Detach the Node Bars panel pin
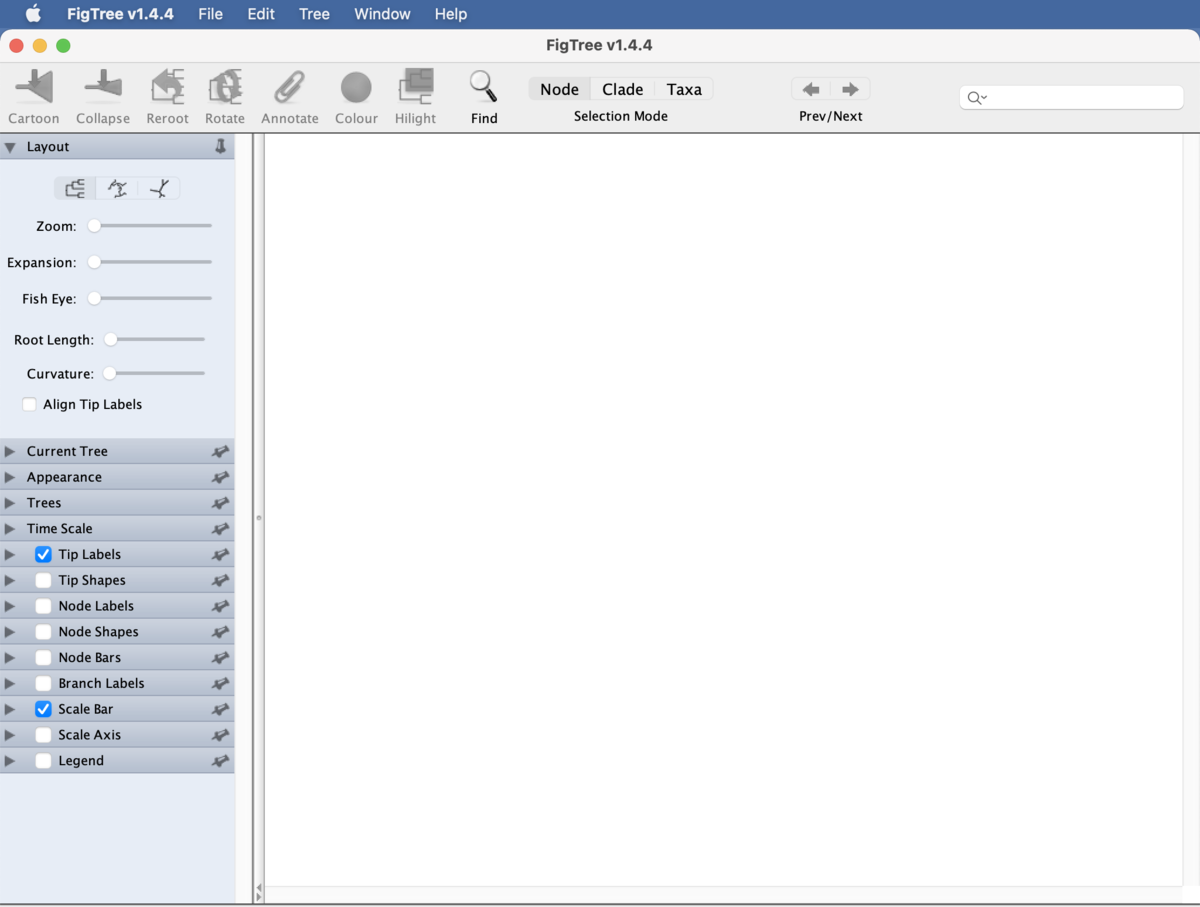This screenshot has height=907, width=1200. (x=221, y=657)
